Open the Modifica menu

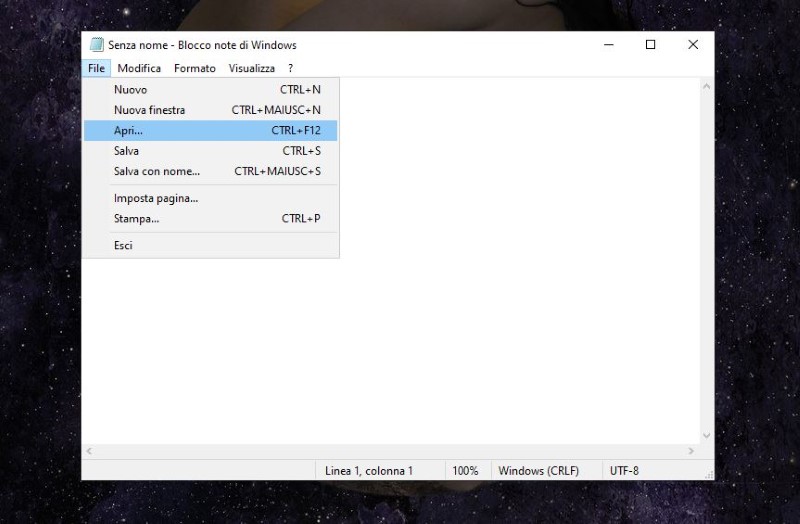139,68
